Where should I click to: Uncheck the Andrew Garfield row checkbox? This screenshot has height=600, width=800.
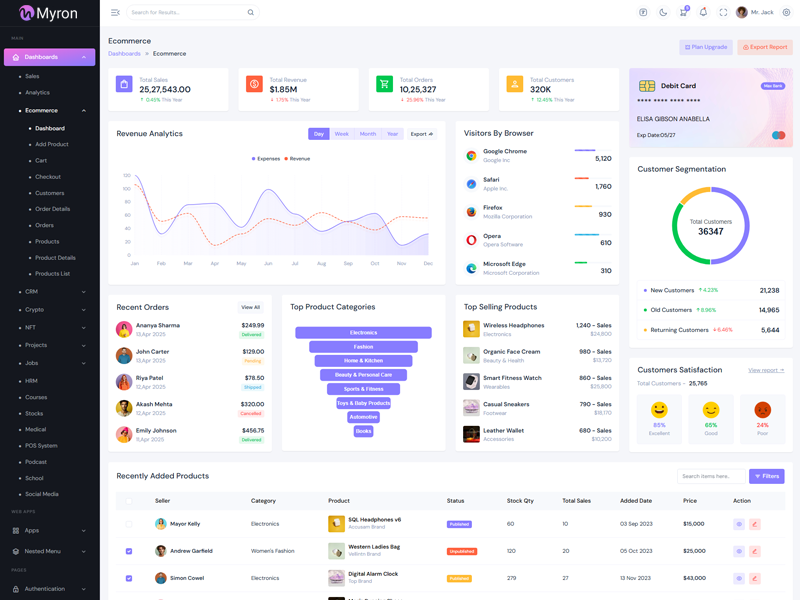click(128, 551)
